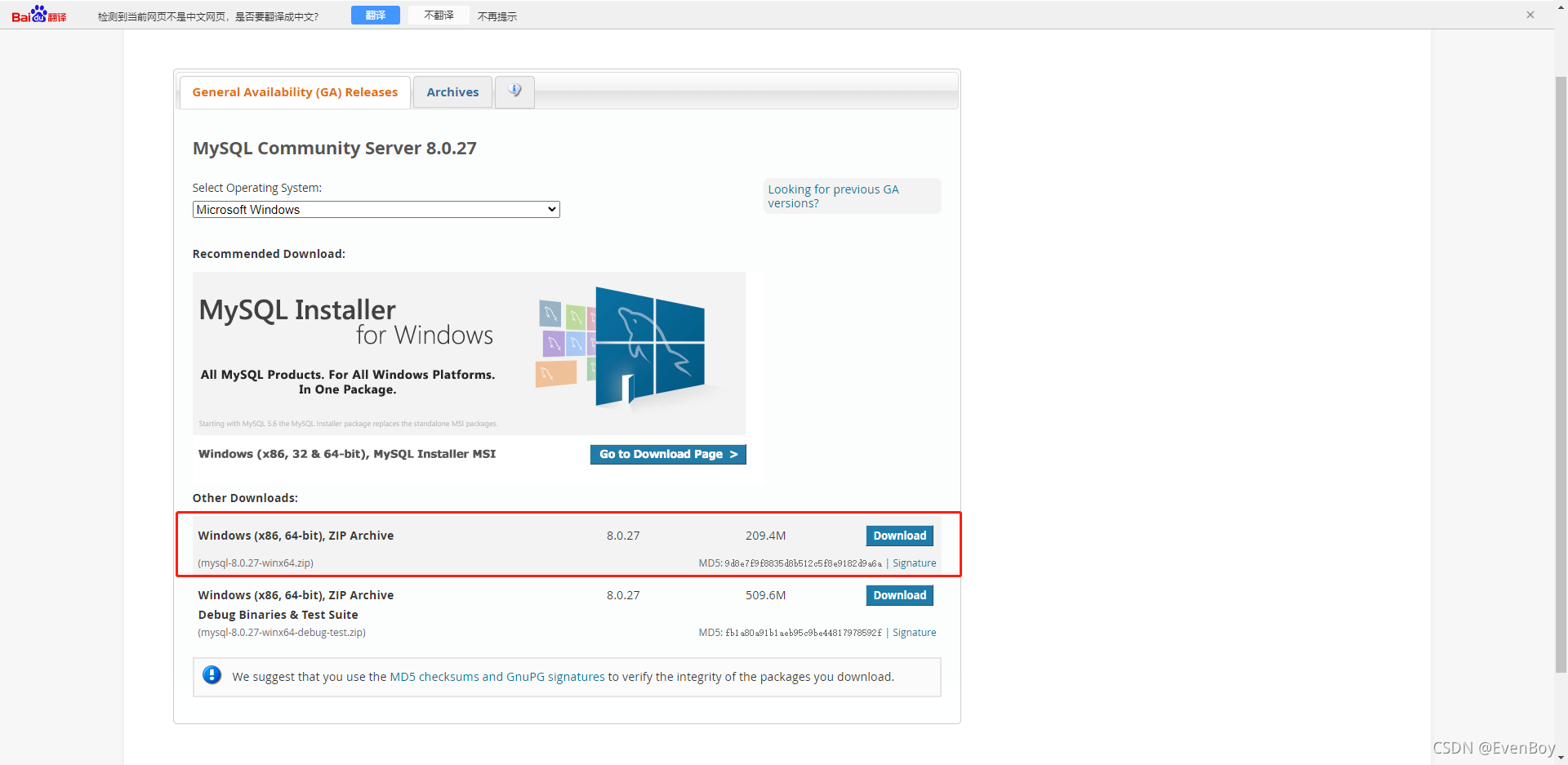Select the 509.6M file size text

coord(765,595)
